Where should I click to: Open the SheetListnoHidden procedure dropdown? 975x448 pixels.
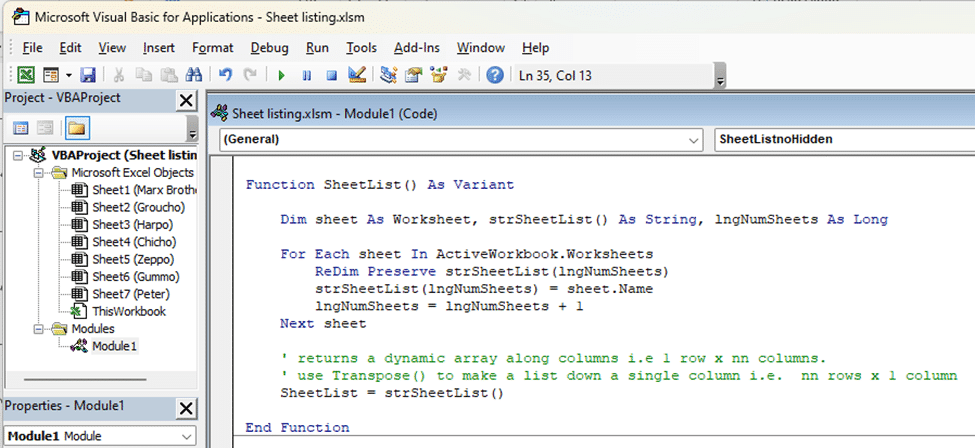[844, 140]
